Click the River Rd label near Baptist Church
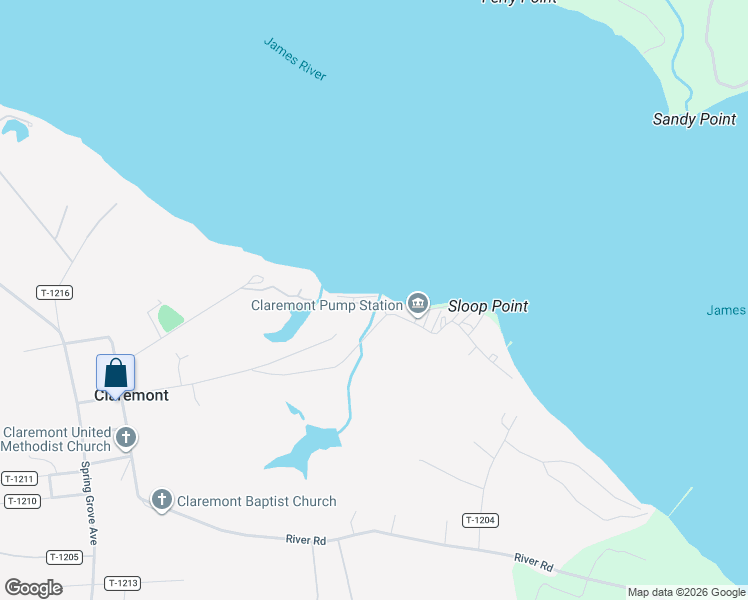 306,539
